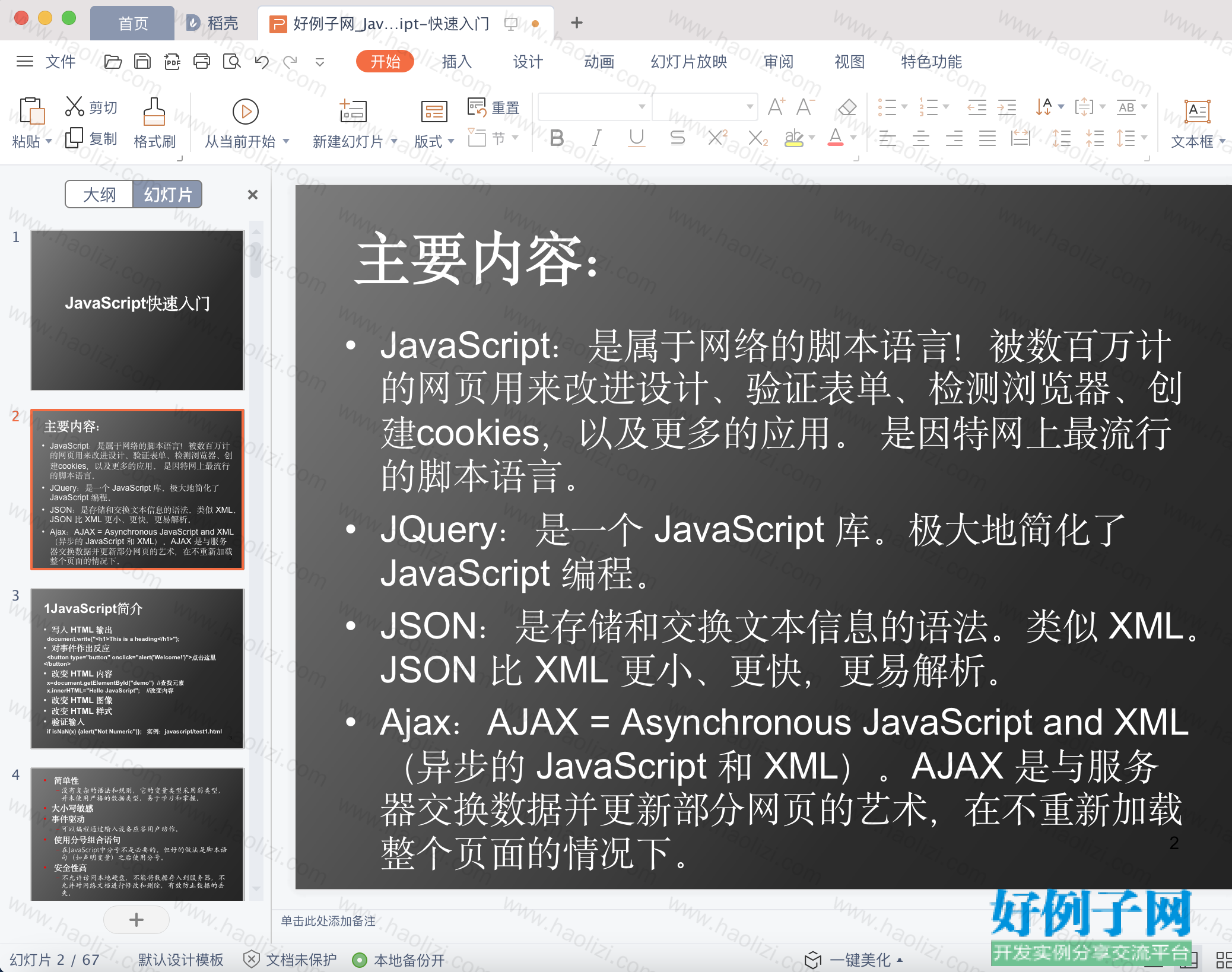Open the Review (审阅) tab

[778, 62]
